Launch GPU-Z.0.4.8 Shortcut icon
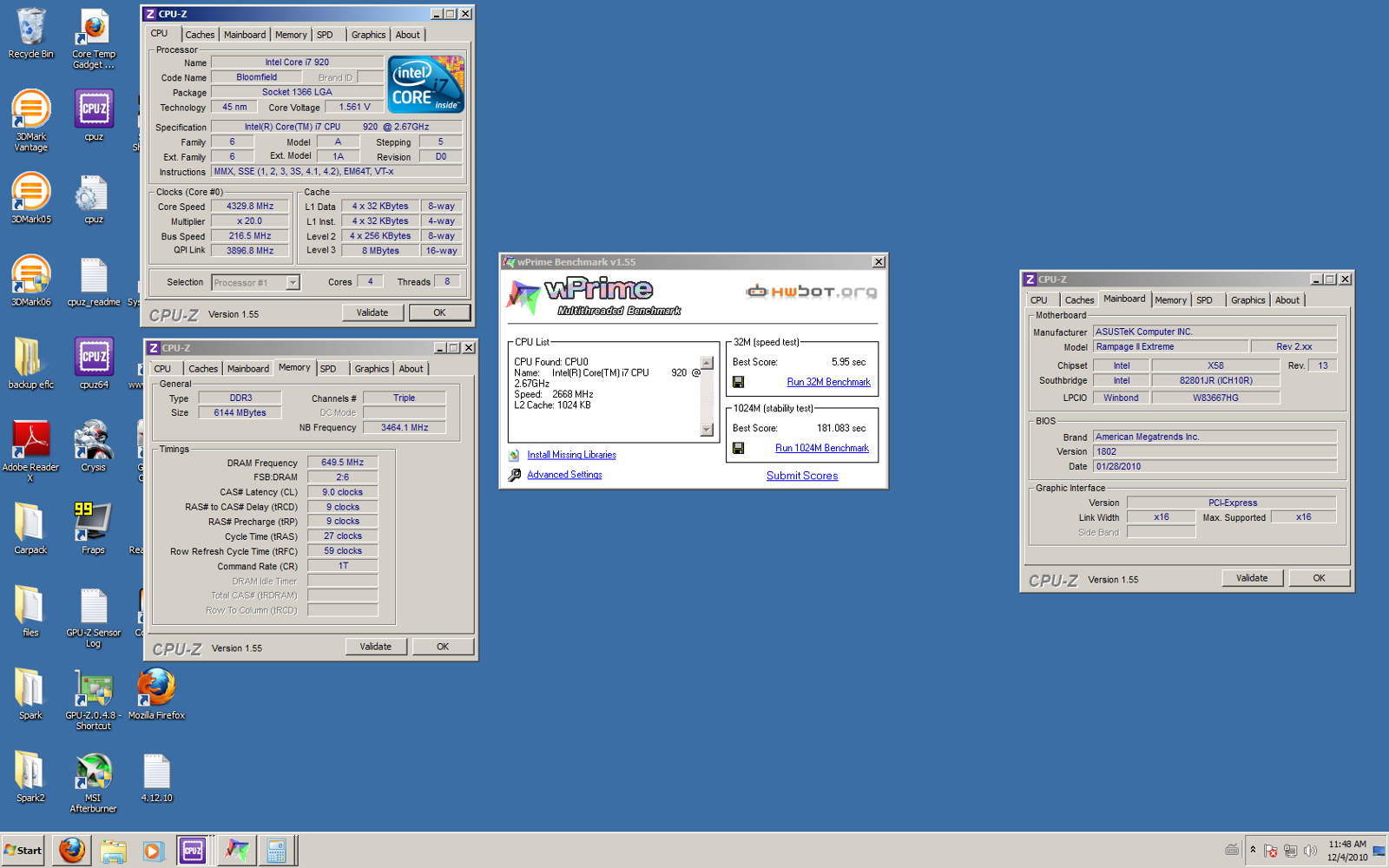Viewport: 1389px width, 868px height. click(x=93, y=700)
